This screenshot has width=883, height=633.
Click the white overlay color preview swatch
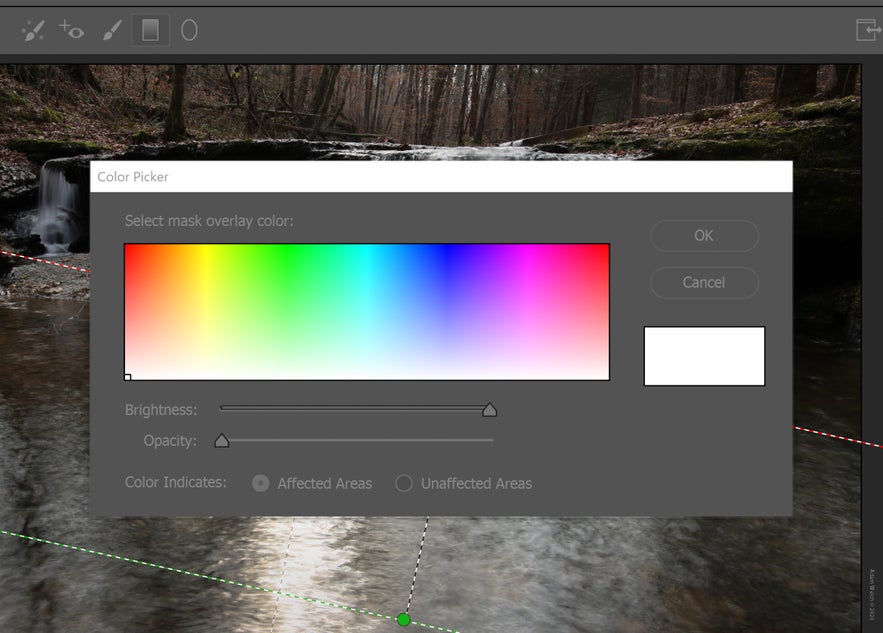704,355
